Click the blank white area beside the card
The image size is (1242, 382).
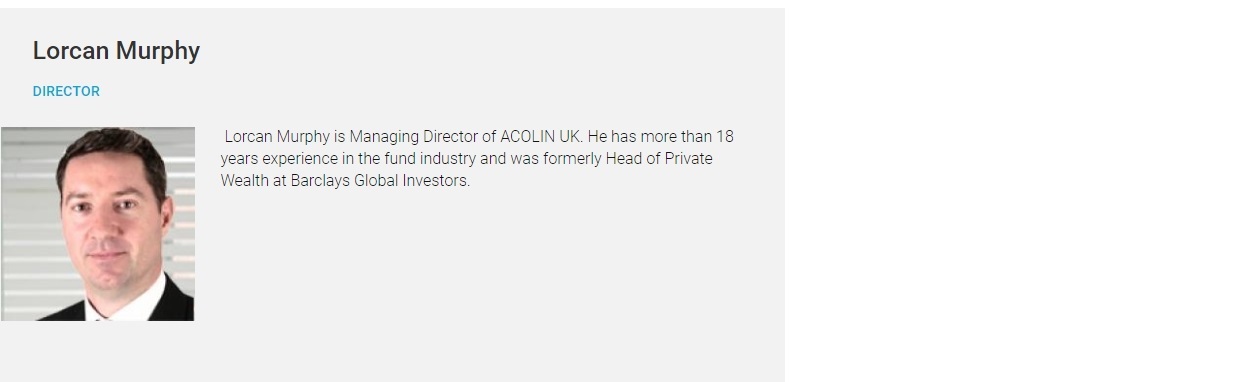pyautogui.click(x=1012, y=190)
